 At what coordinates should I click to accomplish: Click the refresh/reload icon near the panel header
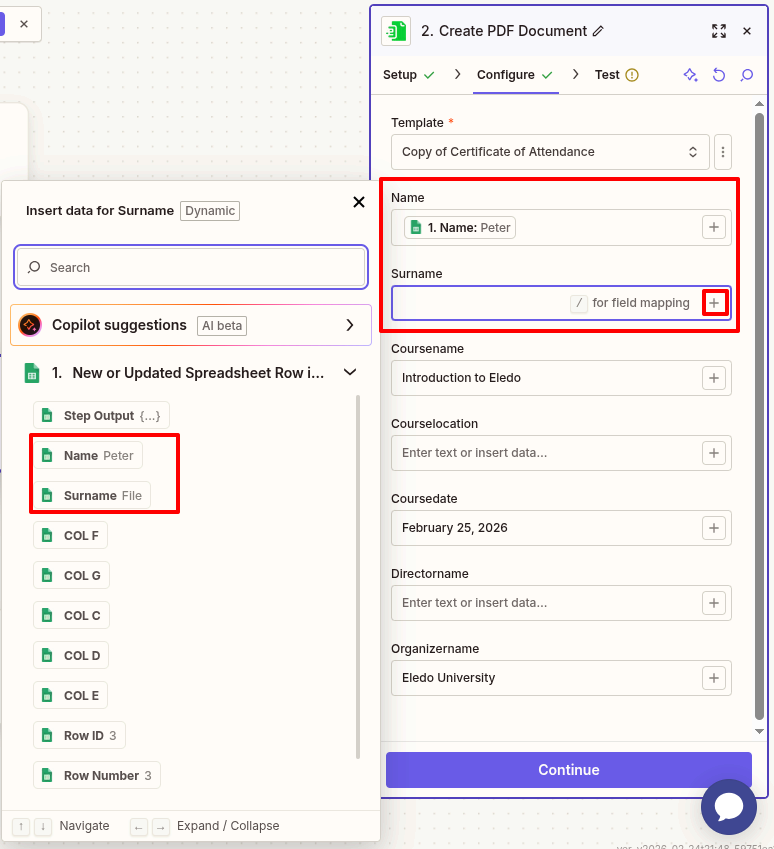(x=718, y=75)
